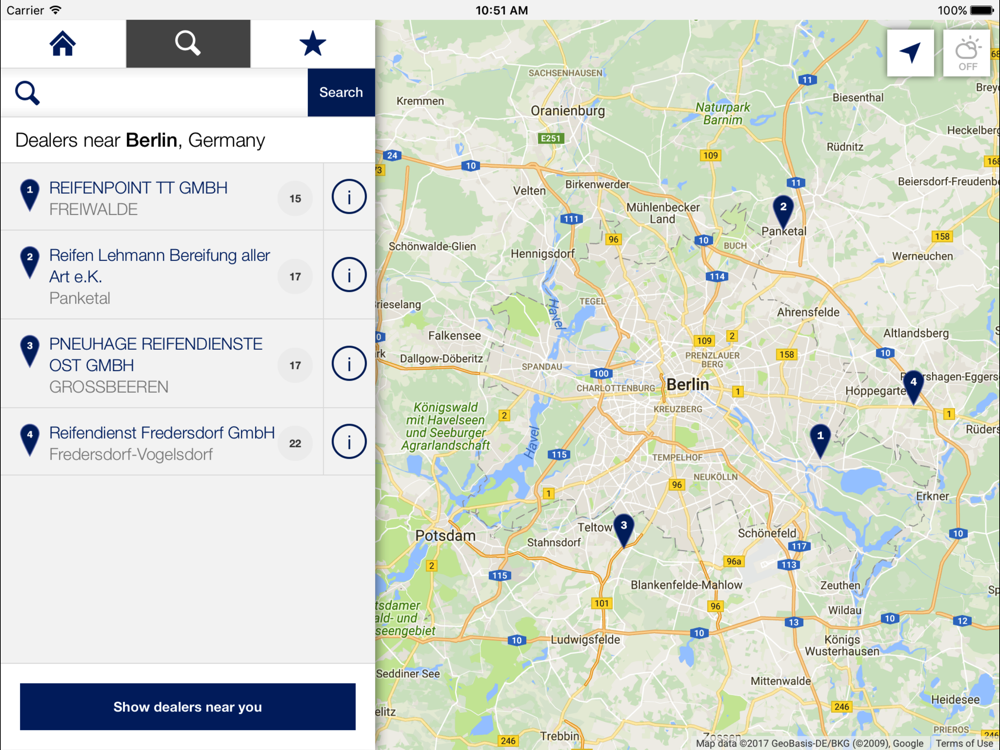The image size is (1000, 750).
Task: Switch to the Search tab
Action: 188,43
